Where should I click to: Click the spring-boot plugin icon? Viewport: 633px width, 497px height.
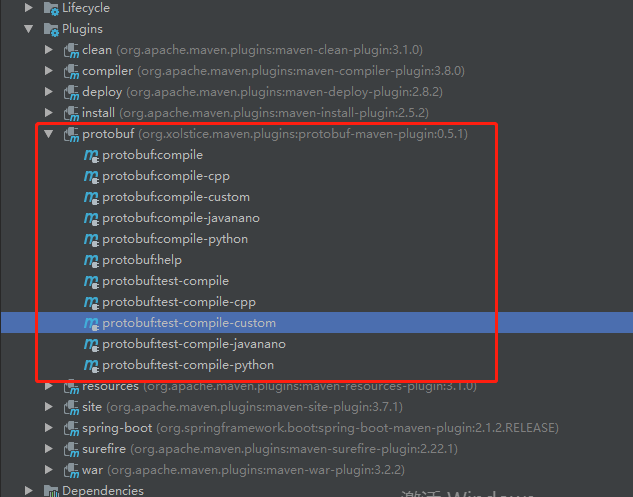(x=71, y=428)
